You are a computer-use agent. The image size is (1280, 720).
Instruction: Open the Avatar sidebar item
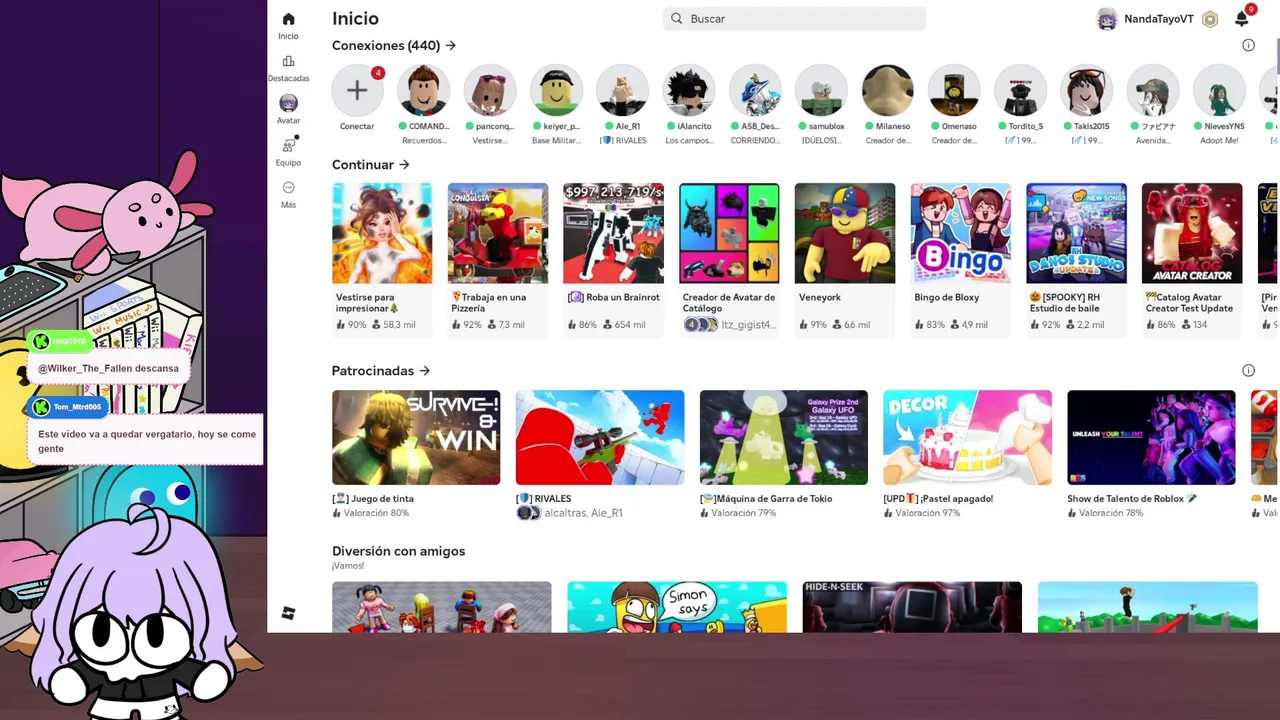(288, 103)
